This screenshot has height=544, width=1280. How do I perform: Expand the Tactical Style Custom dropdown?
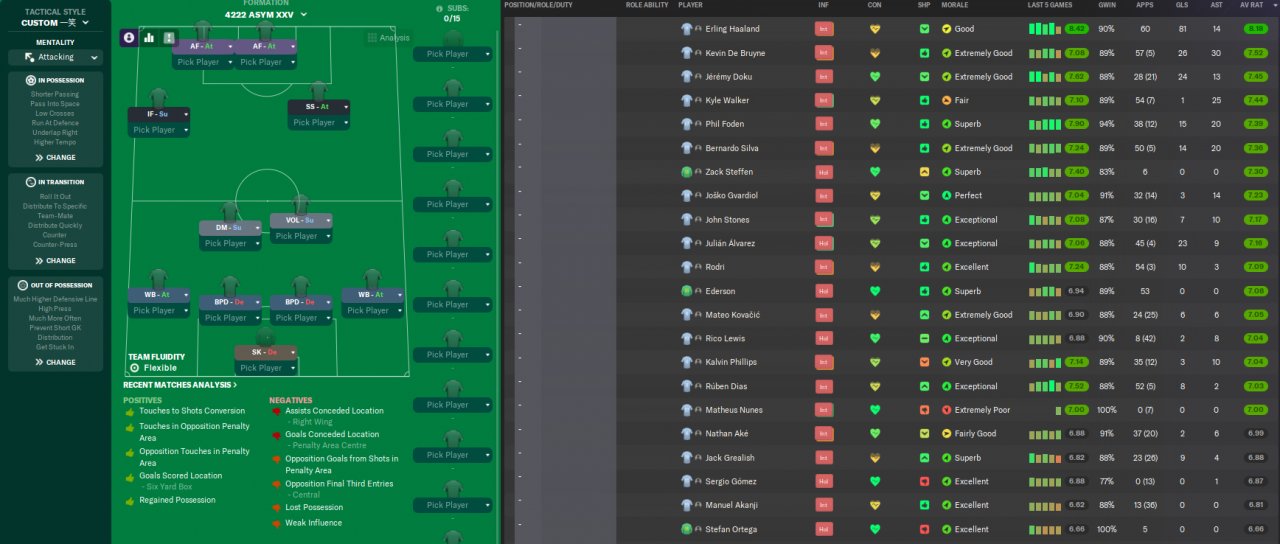tap(55, 23)
